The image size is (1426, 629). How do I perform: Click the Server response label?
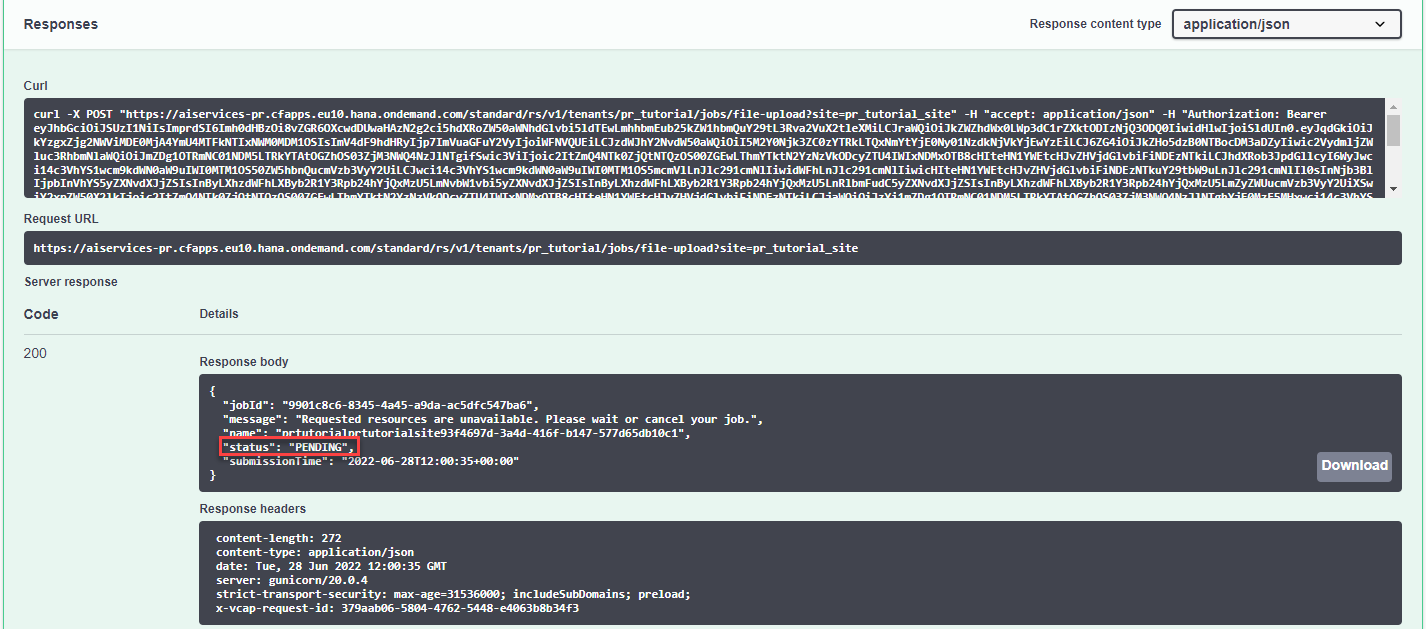coord(71,282)
